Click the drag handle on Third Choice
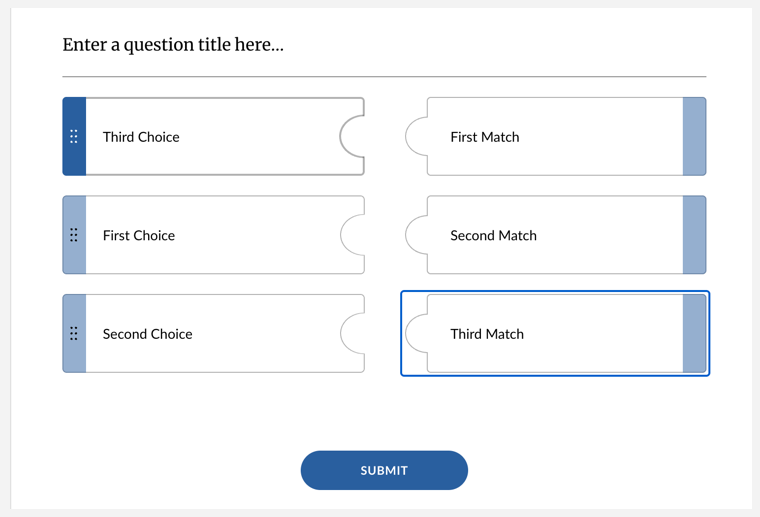Viewport: 760px width, 517px height. 74,137
